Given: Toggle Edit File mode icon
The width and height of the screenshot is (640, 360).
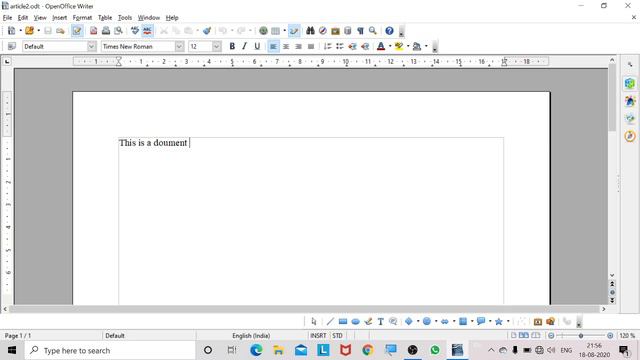Looking at the screenshot, I should (77, 31).
